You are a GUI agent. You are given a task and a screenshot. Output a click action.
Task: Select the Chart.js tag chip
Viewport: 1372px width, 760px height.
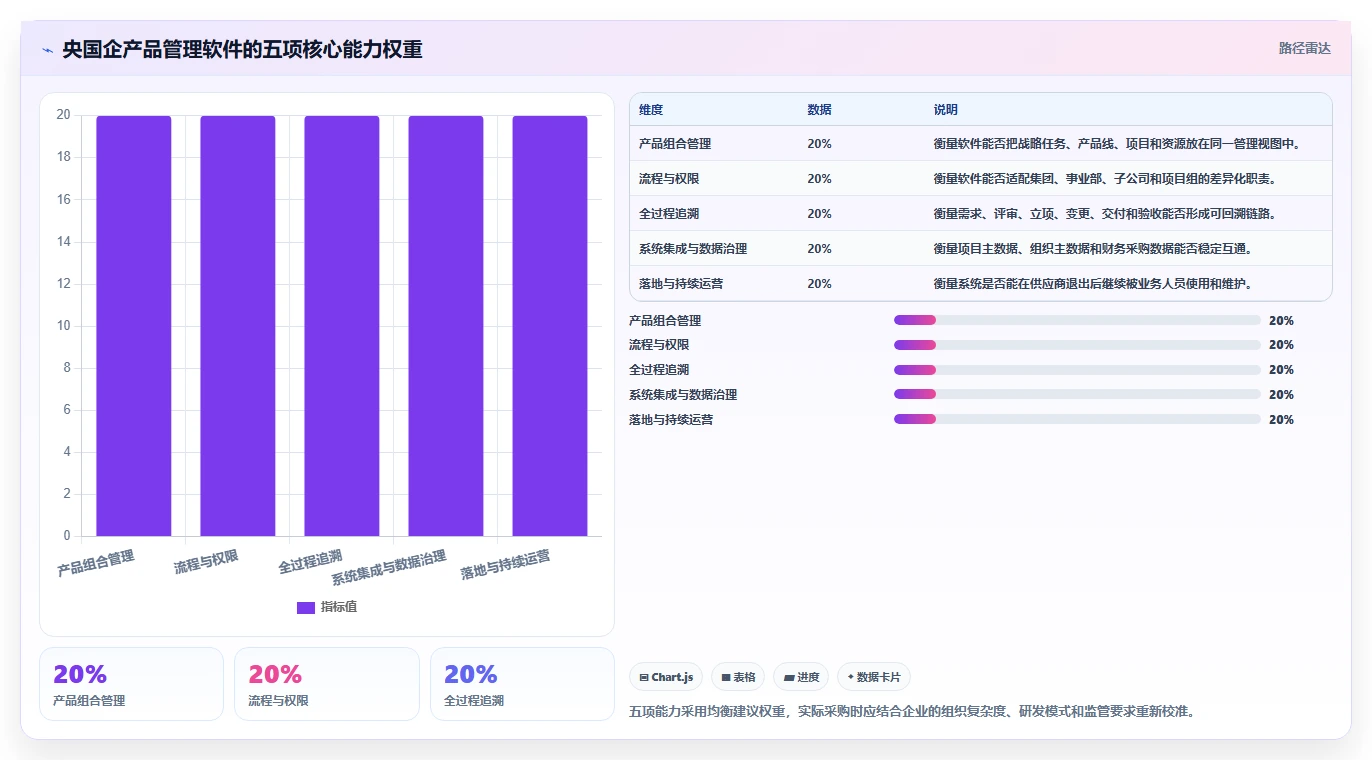[x=666, y=677]
